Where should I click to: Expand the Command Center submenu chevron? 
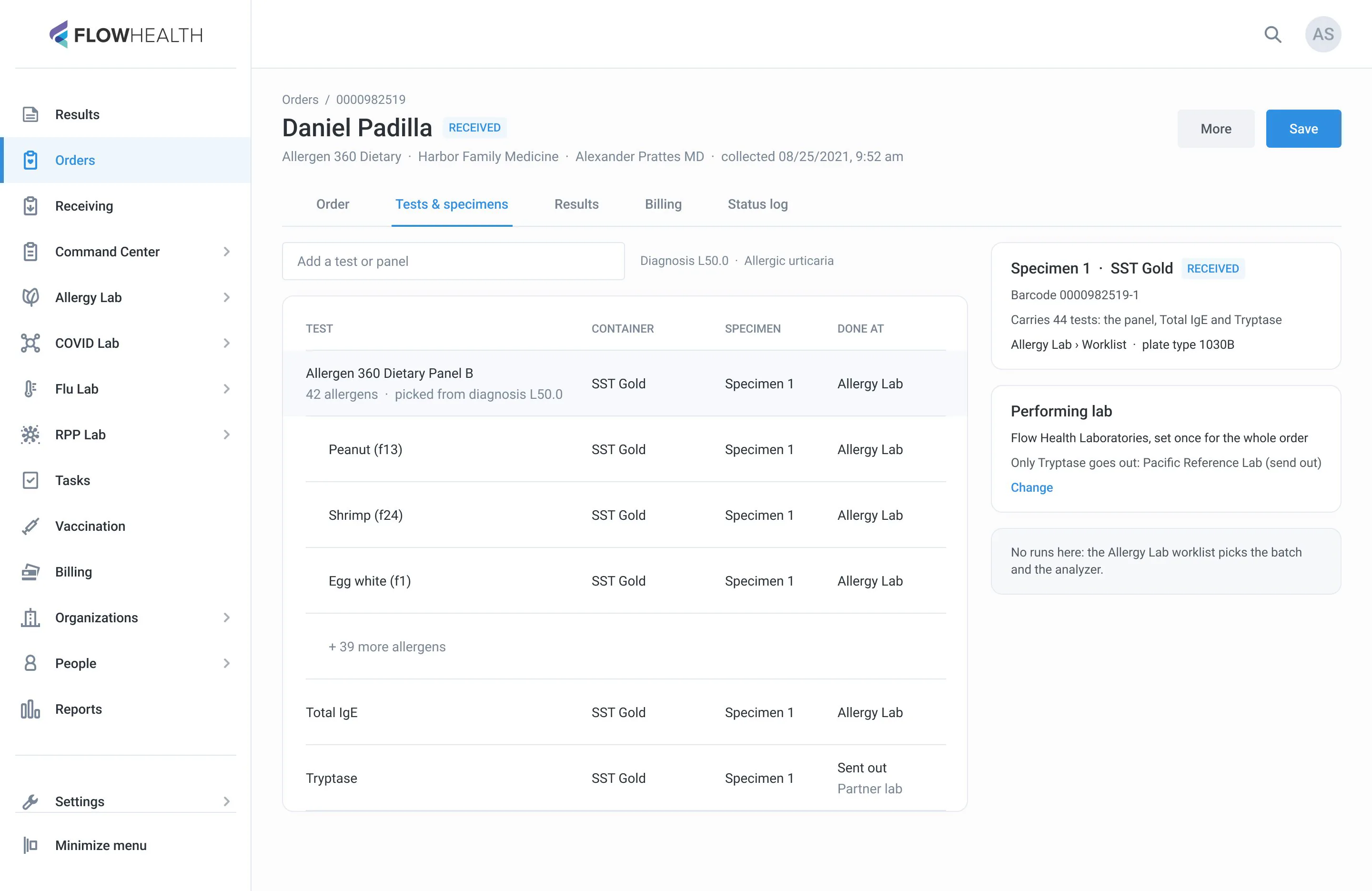(x=227, y=252)
